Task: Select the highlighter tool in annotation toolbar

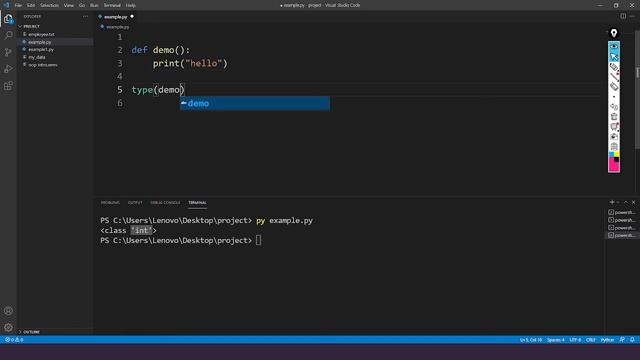Action: [614, 67]
